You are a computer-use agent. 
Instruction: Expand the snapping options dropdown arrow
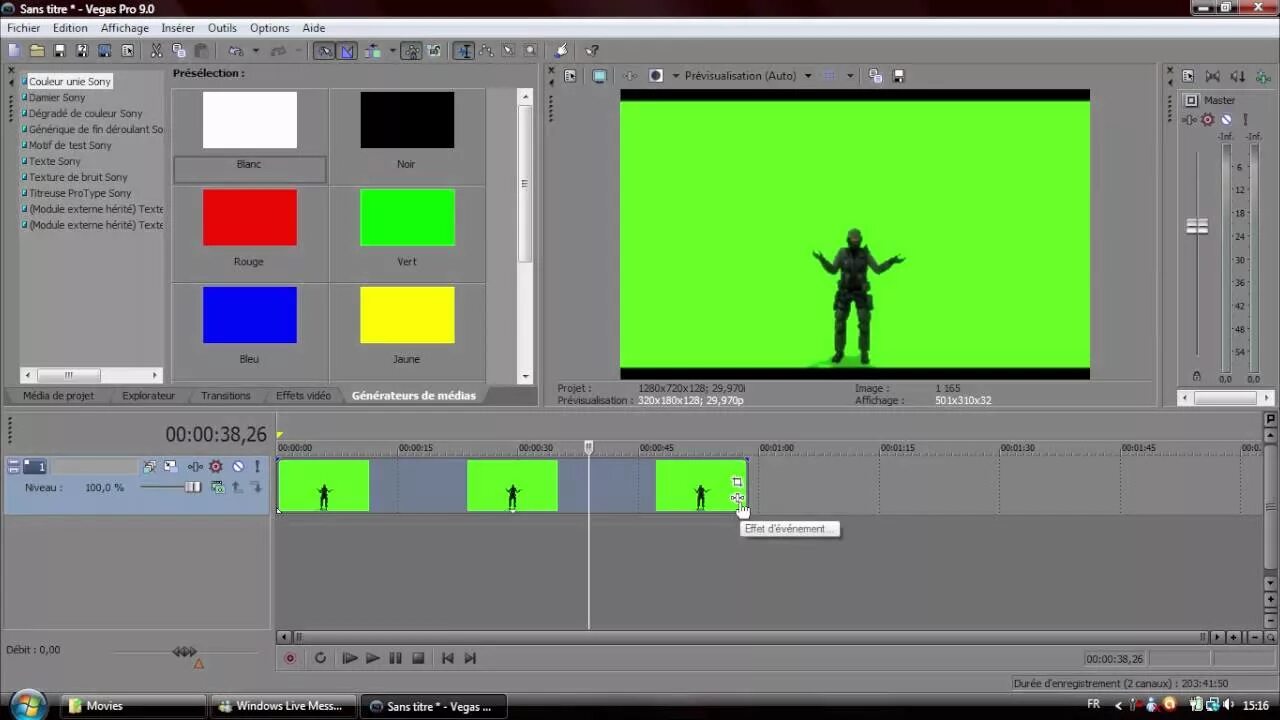pos(392,50)
